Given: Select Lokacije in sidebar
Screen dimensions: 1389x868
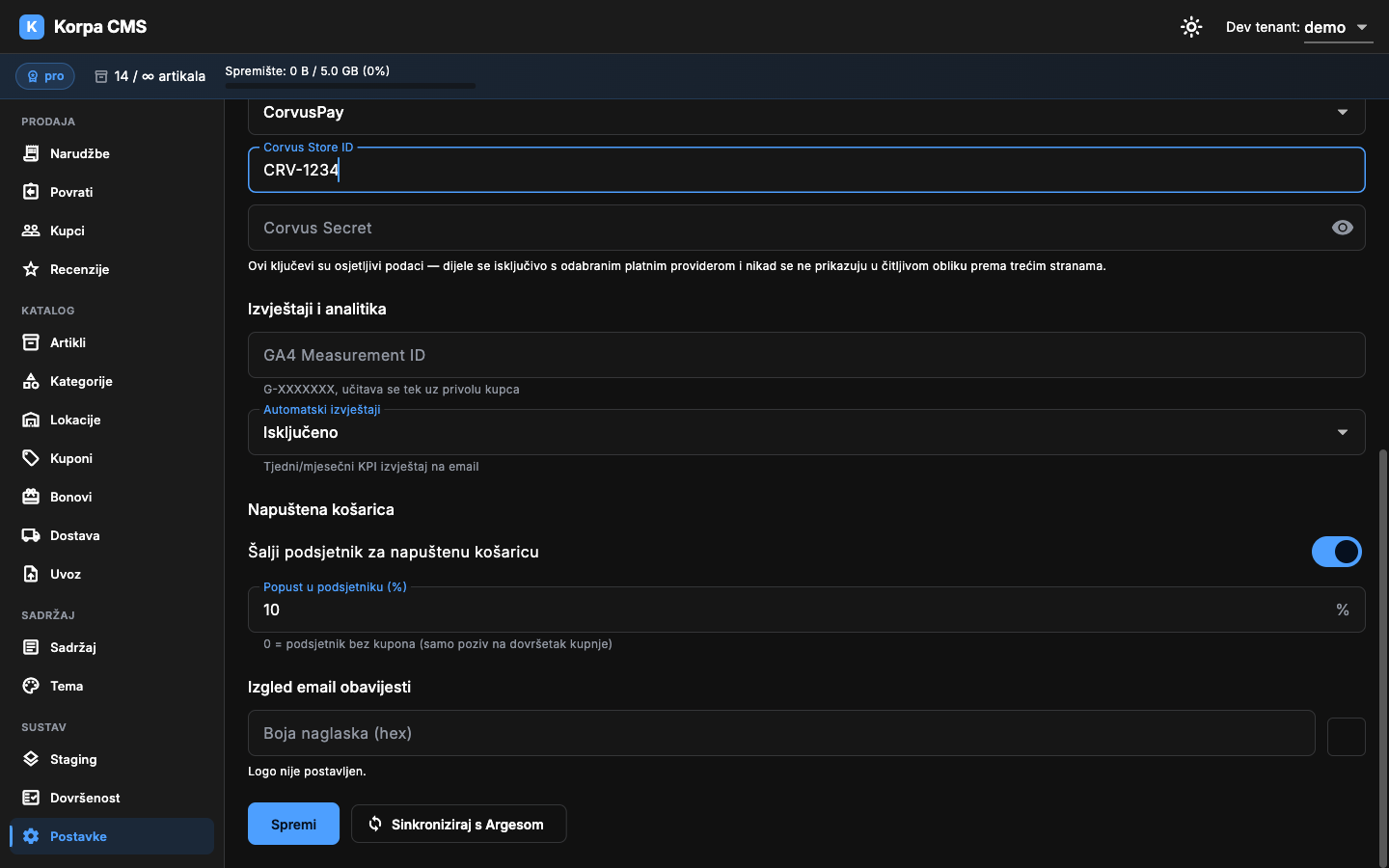Looking at the screenshot, I should click(112, 420).
